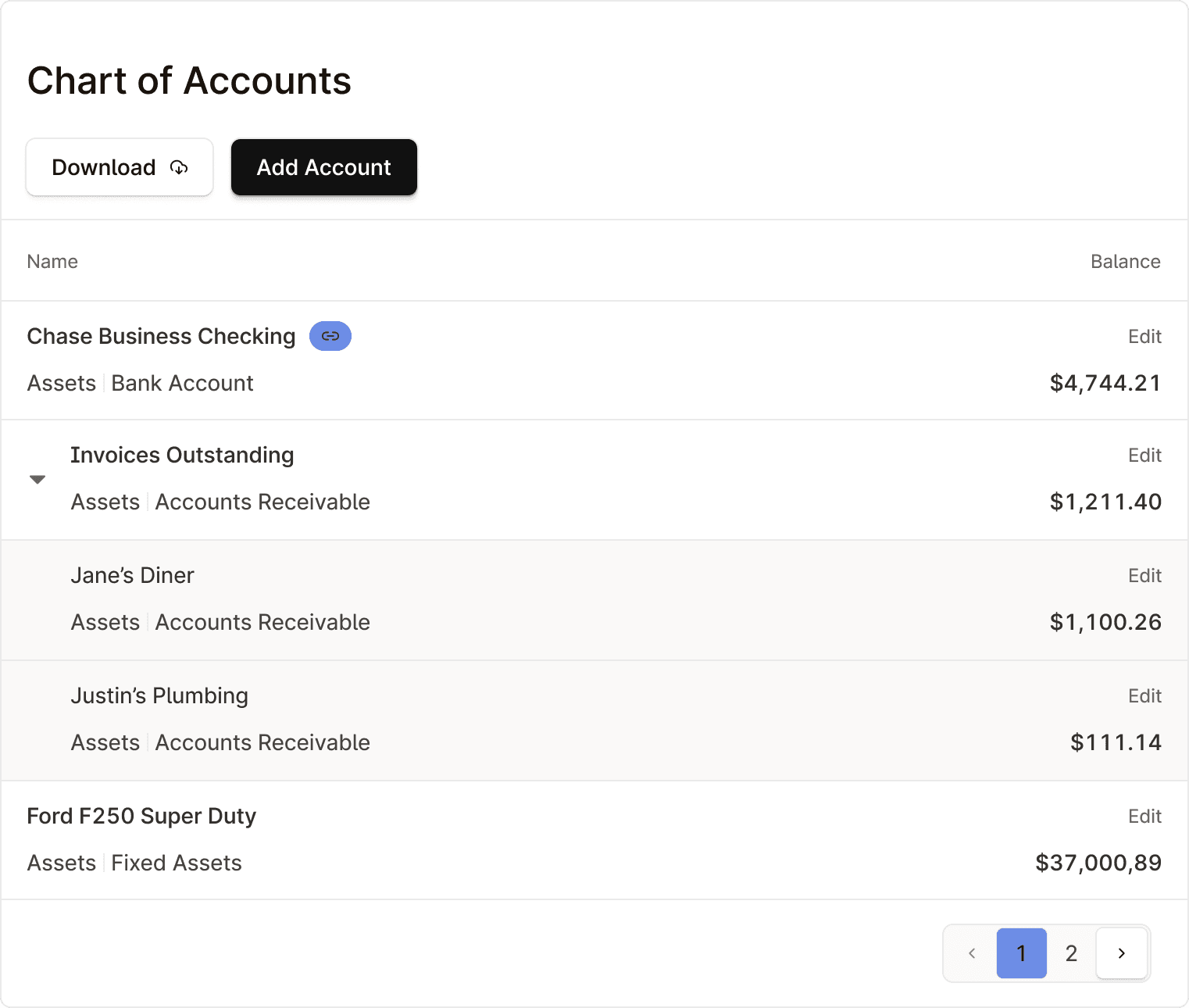
Task: Open the Chart of Accounts heading
Action: coord(189,80)
